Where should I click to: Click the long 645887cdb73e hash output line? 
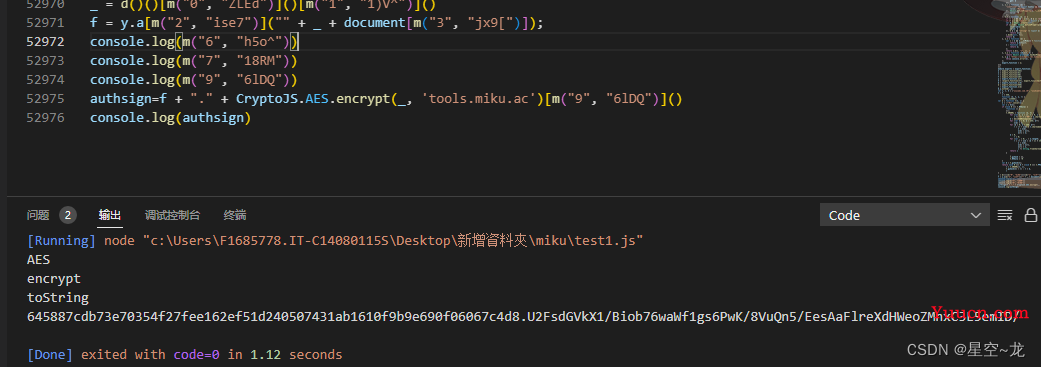(522, 317)
